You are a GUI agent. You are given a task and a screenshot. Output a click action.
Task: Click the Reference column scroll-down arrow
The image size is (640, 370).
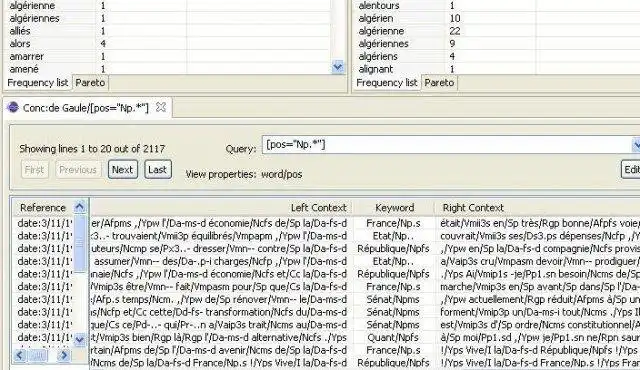(x=79, y=339)
